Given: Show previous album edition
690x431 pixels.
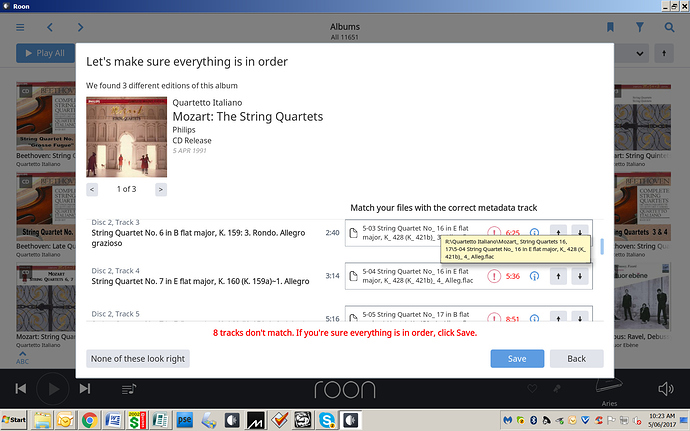Looking at the screenshot, I should click(92, 189).
